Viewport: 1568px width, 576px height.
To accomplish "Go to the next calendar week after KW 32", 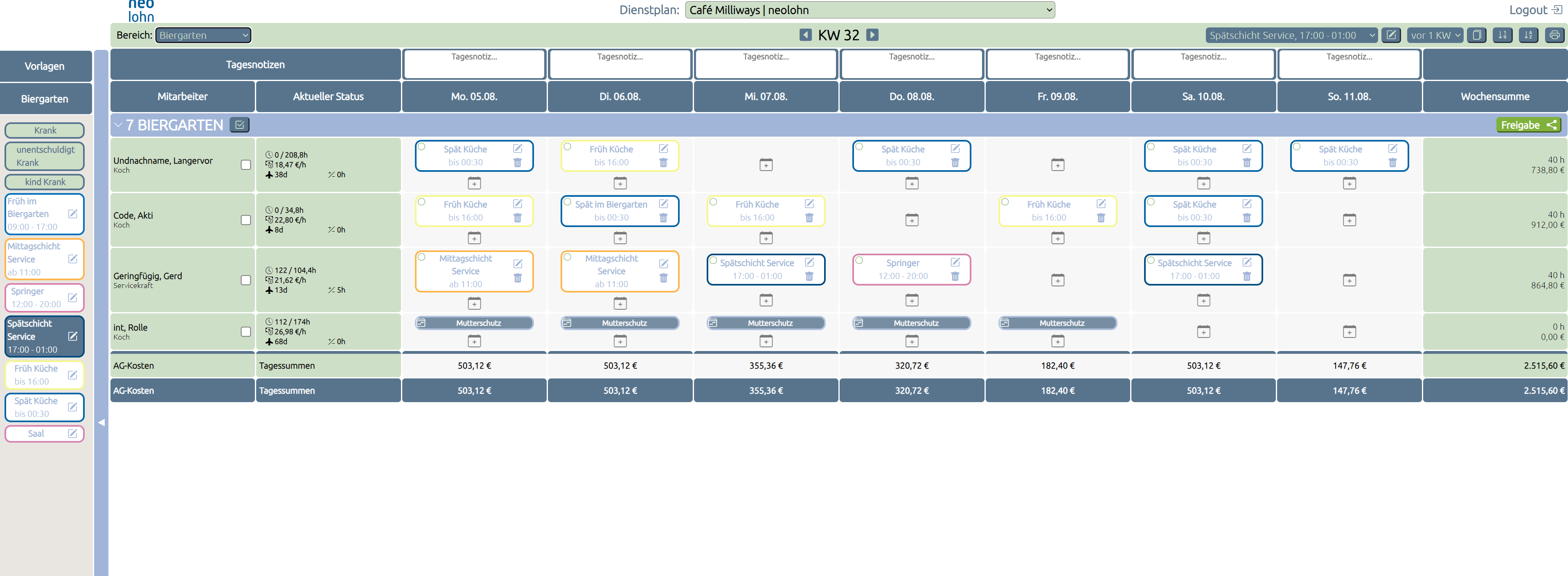I will [872, 35].
